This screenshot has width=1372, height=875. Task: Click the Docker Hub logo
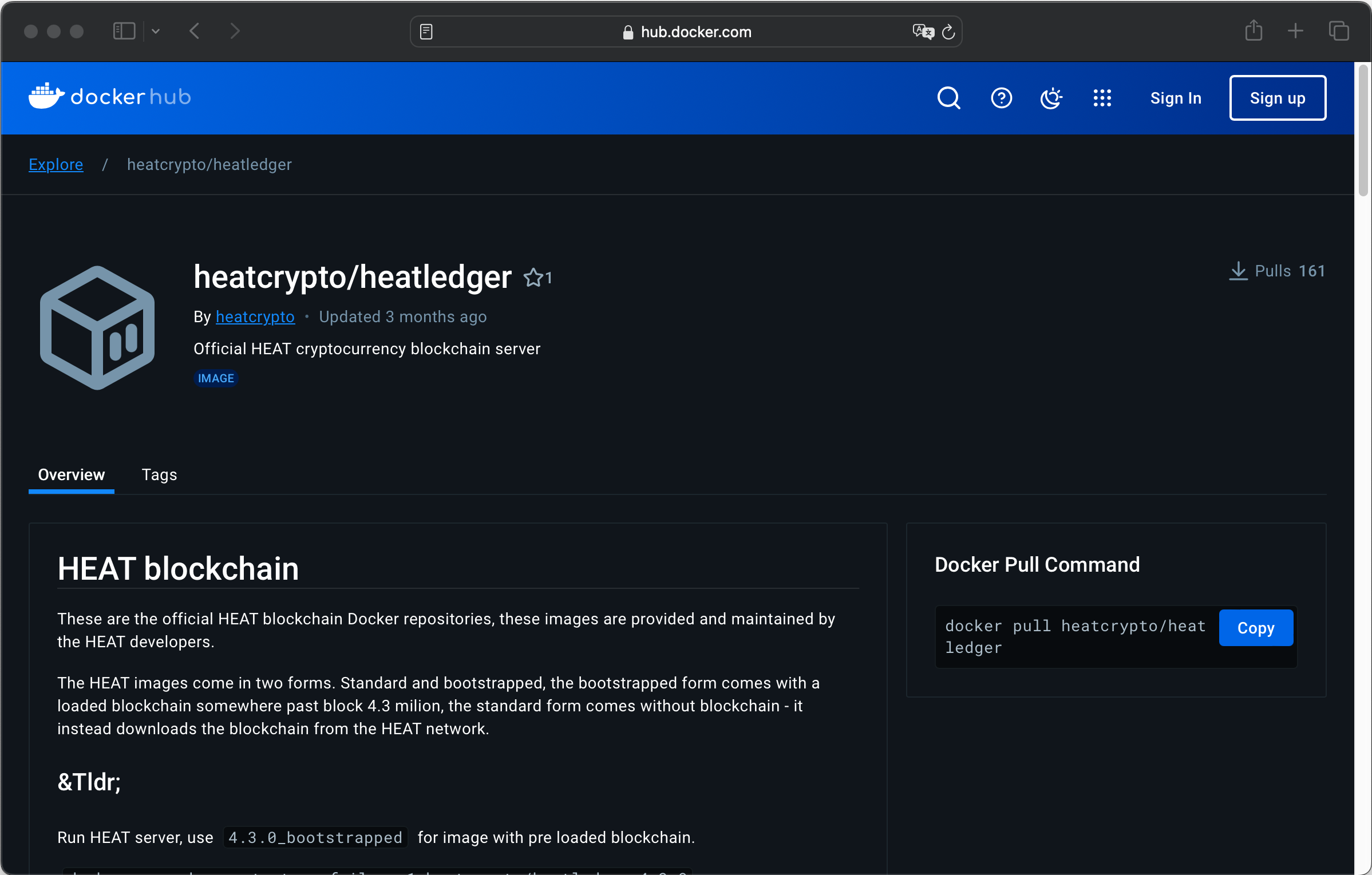(x=110, y=97)
